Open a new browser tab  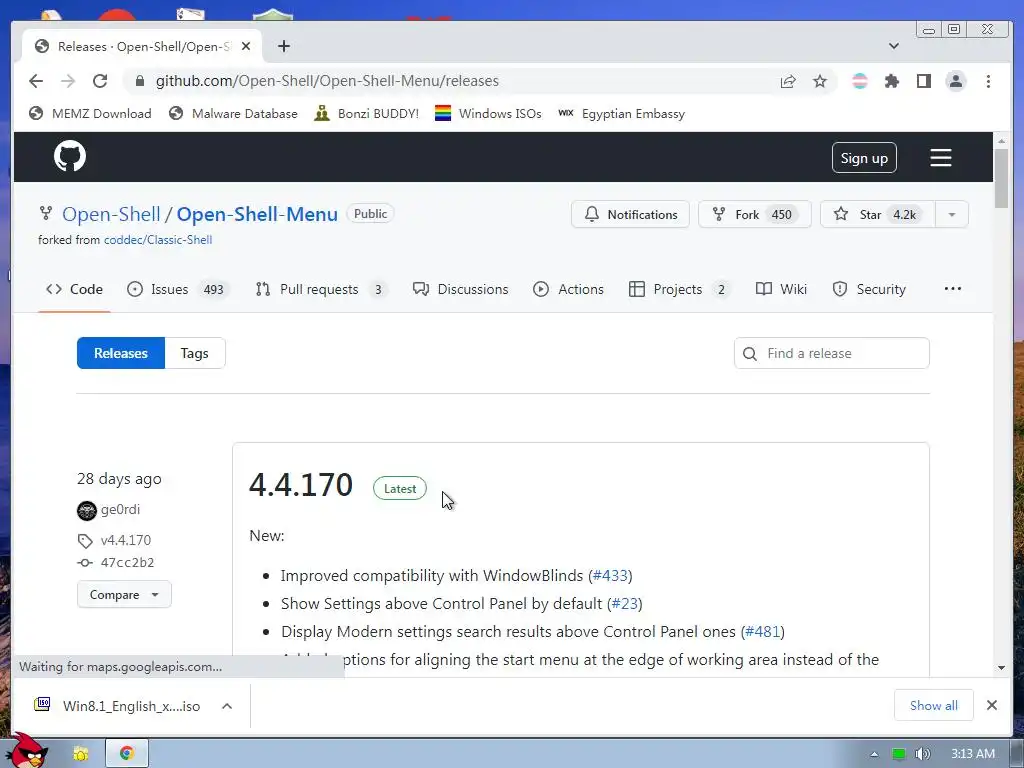point(283,46)
